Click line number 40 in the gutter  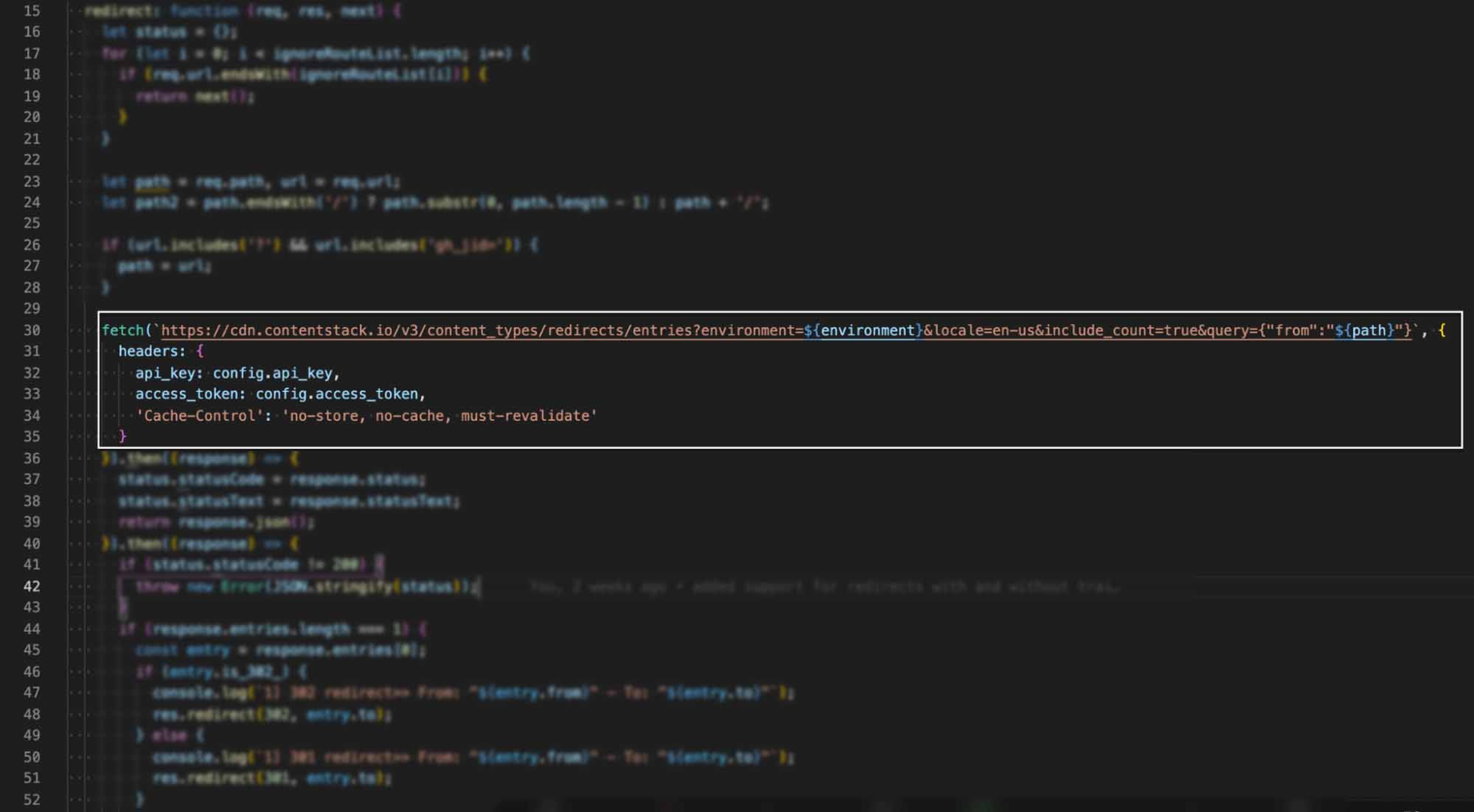click(x=32, y=544)
